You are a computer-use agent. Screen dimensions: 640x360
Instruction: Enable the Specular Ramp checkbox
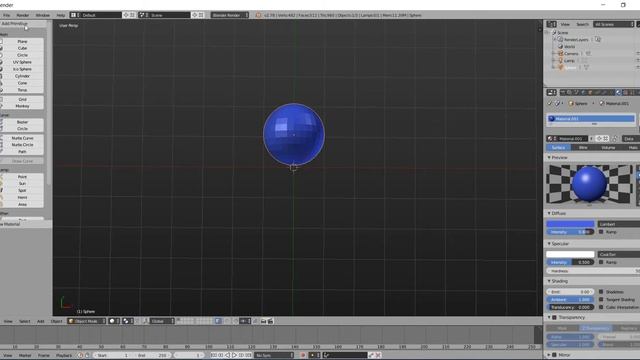(x=601, y=262)
